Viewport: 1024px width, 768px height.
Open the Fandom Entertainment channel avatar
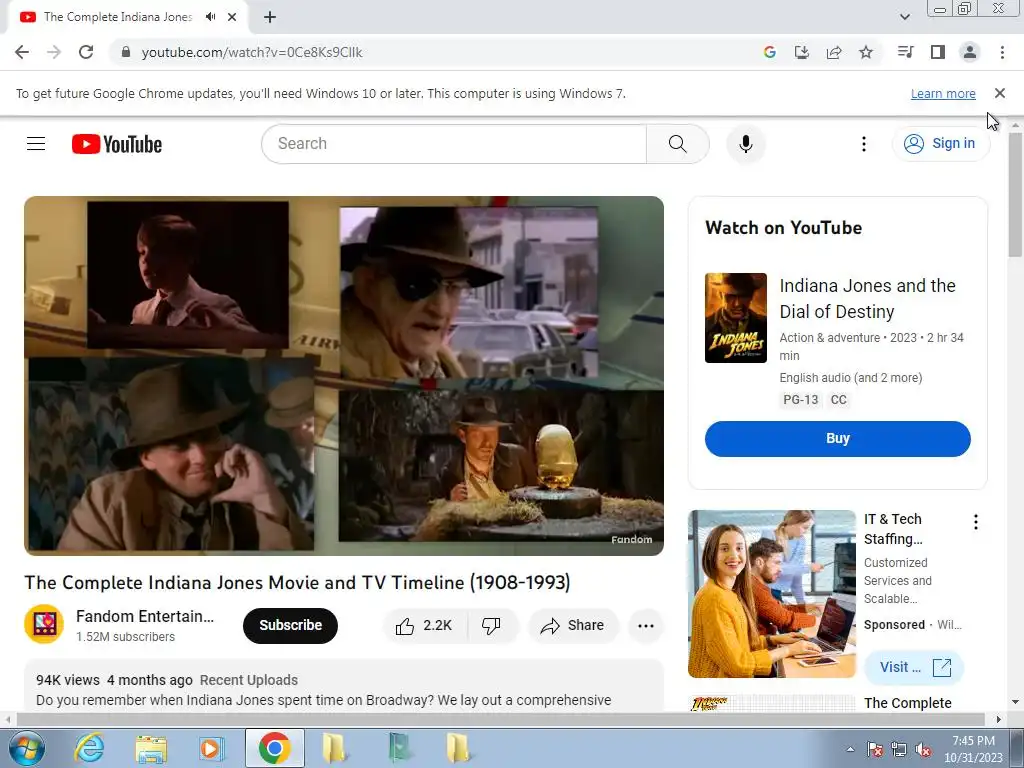point(44,624)
